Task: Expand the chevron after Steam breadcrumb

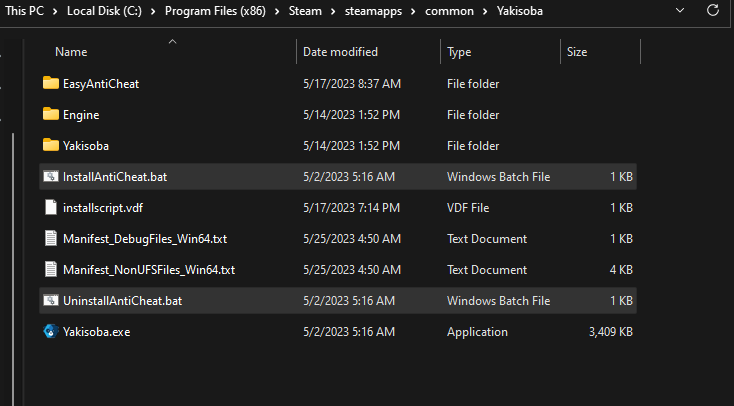Action: click(x=333, y=11)
